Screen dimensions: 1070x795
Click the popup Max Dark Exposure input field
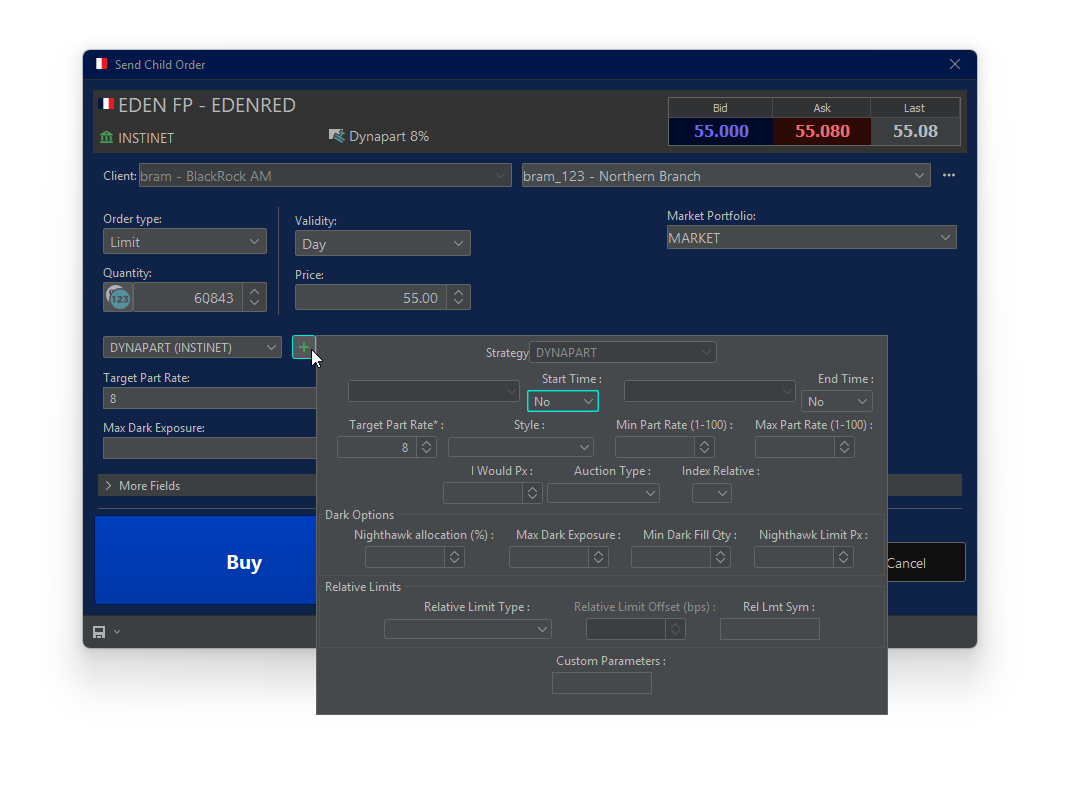(x=549, y=557)
